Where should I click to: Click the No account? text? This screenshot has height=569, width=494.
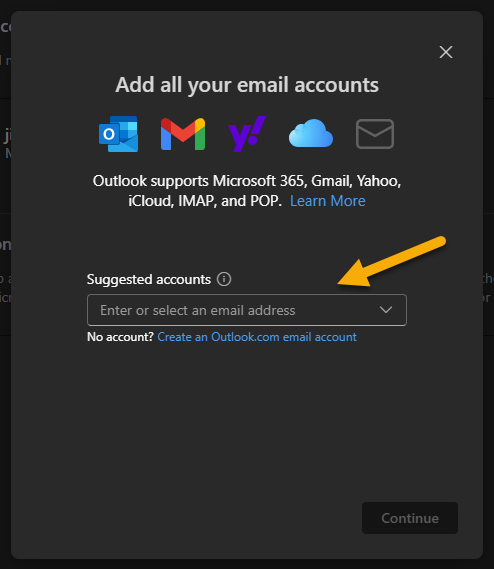click(121, 337)
